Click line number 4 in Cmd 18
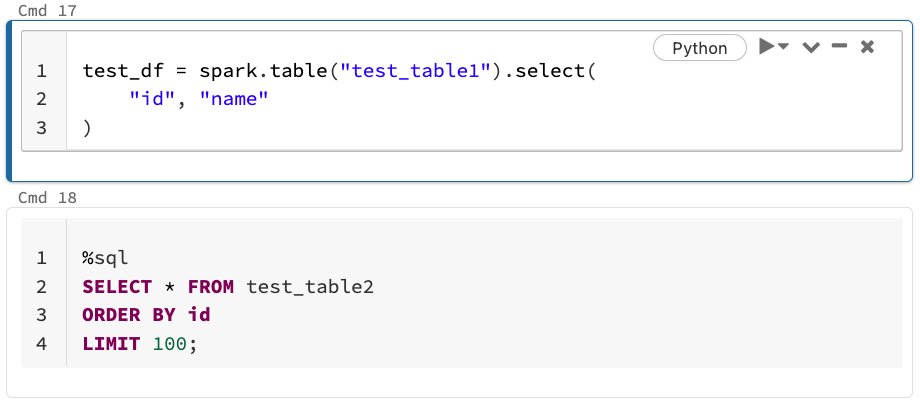920x405 pixels. tap(42, 344)
